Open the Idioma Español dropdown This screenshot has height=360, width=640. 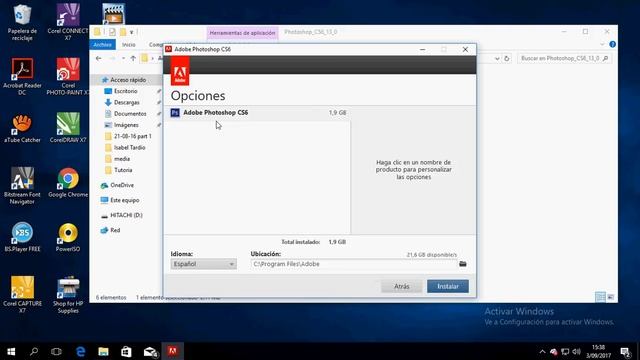[203, 264]
